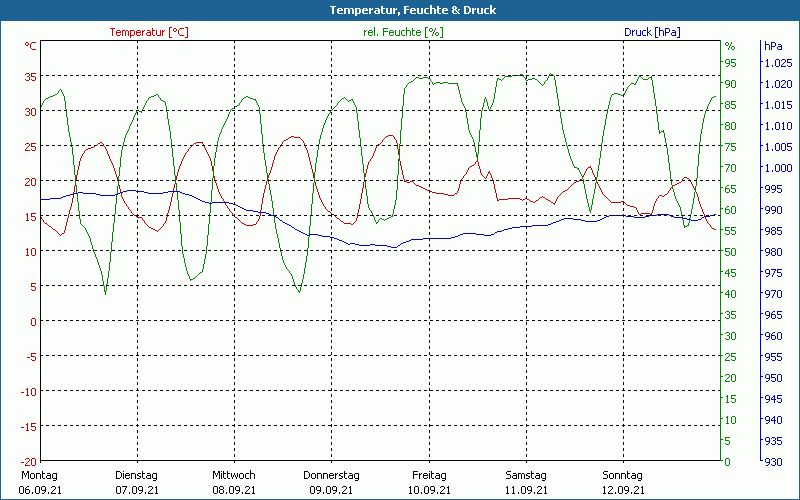Click the 'Dienstag' day label
This screenshot has height=500, width=800.
tap(136, 476)
